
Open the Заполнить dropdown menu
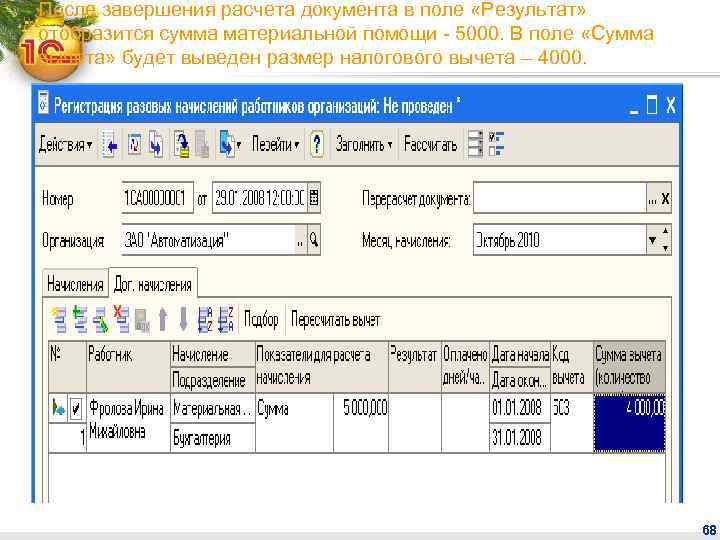(364, 145)
